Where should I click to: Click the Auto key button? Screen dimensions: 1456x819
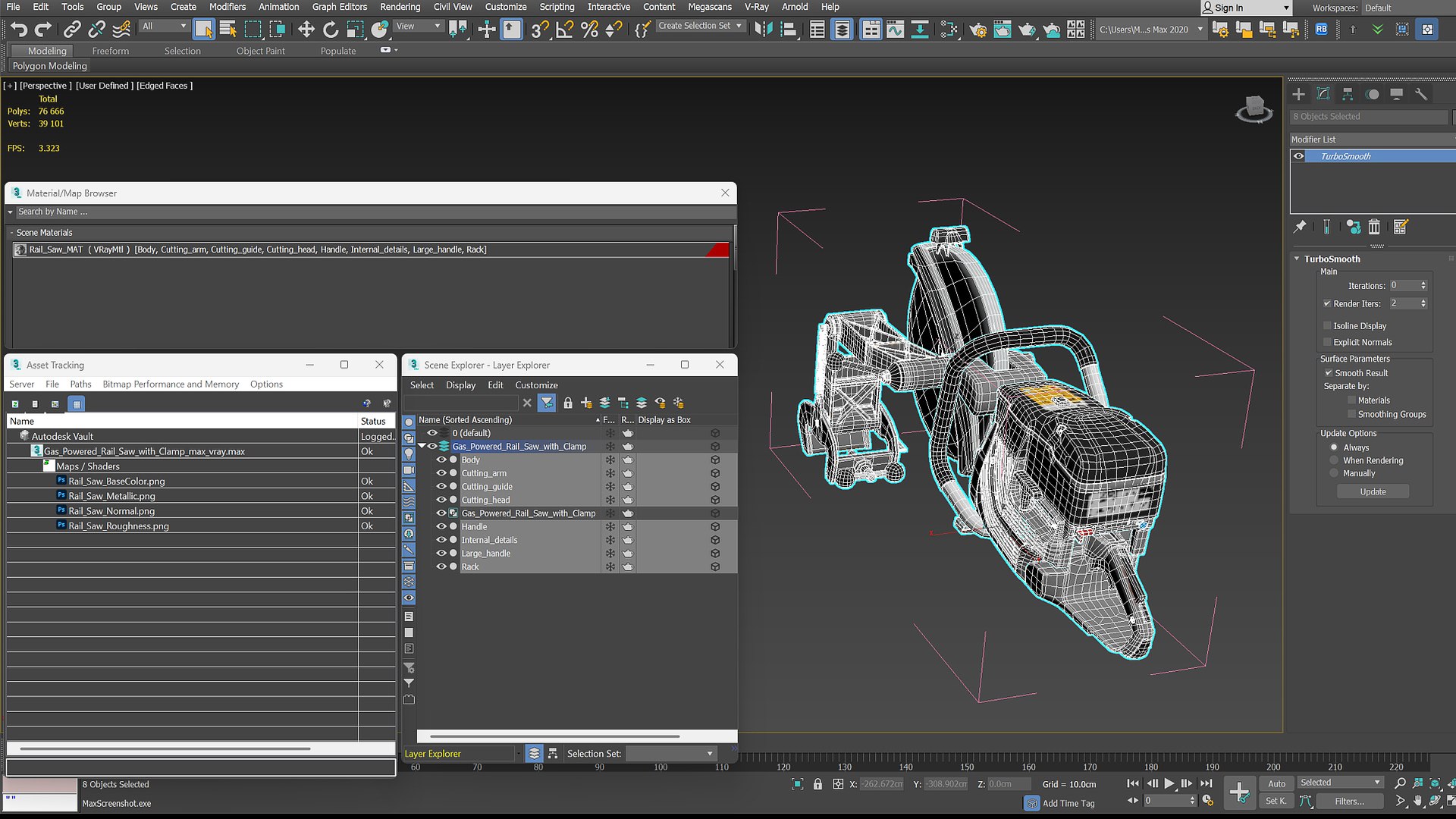(x=1276, y=784)
